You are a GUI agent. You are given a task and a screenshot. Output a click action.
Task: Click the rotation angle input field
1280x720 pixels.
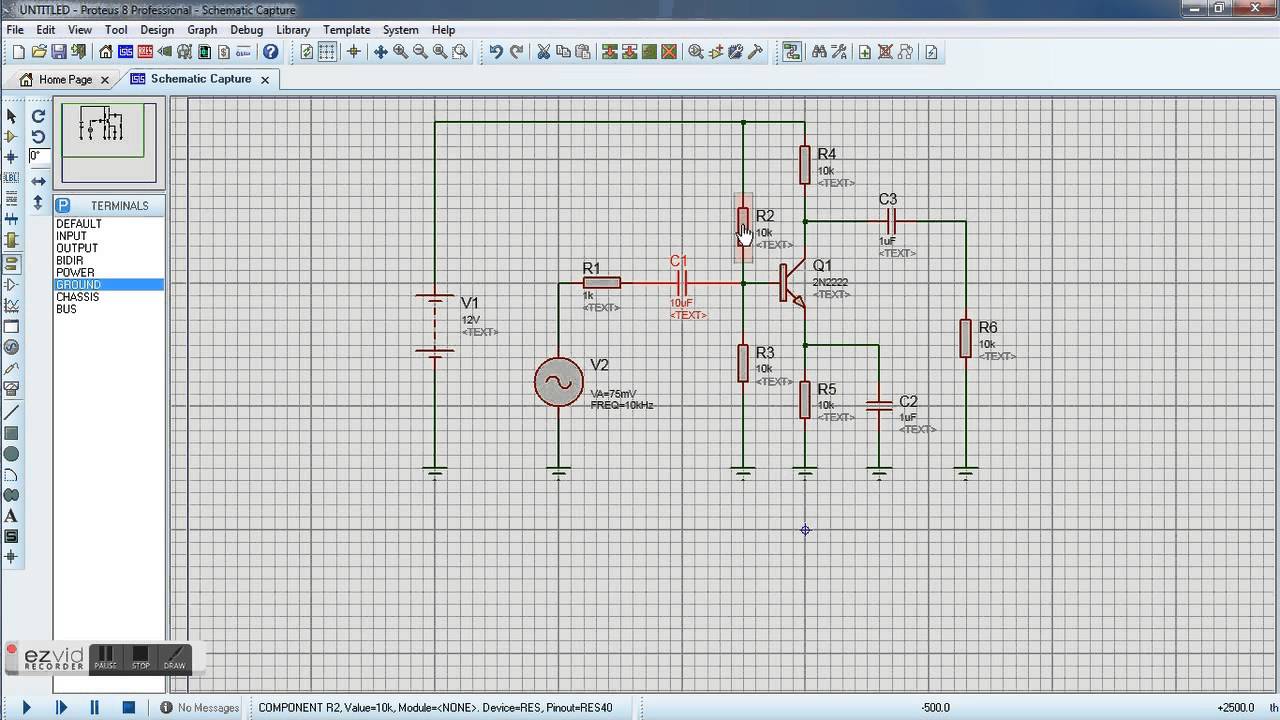point(38,156)
